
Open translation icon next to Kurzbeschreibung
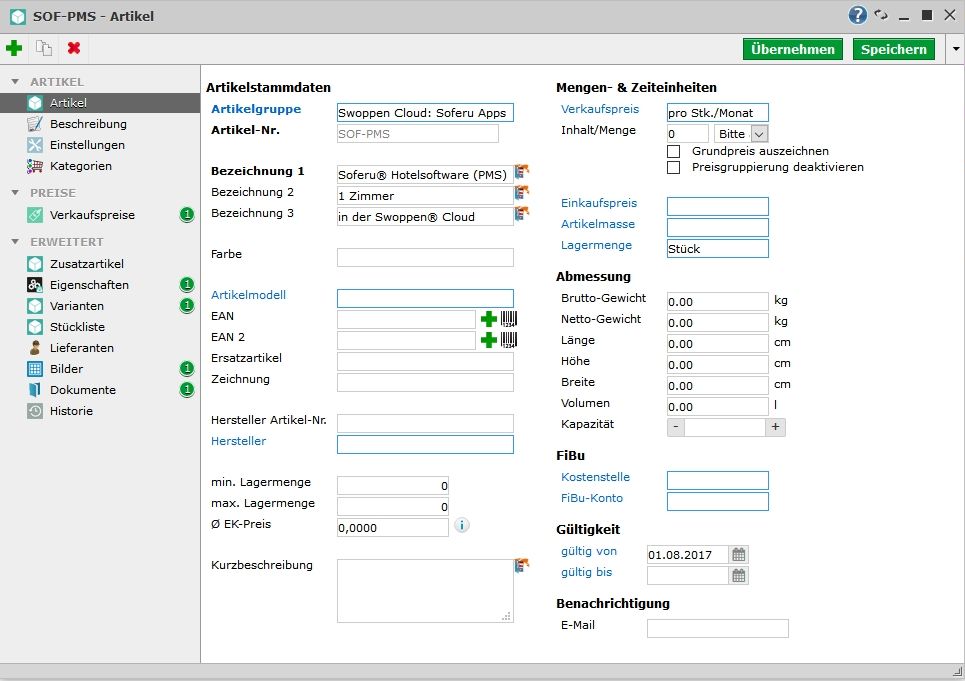tap(522, 565)
